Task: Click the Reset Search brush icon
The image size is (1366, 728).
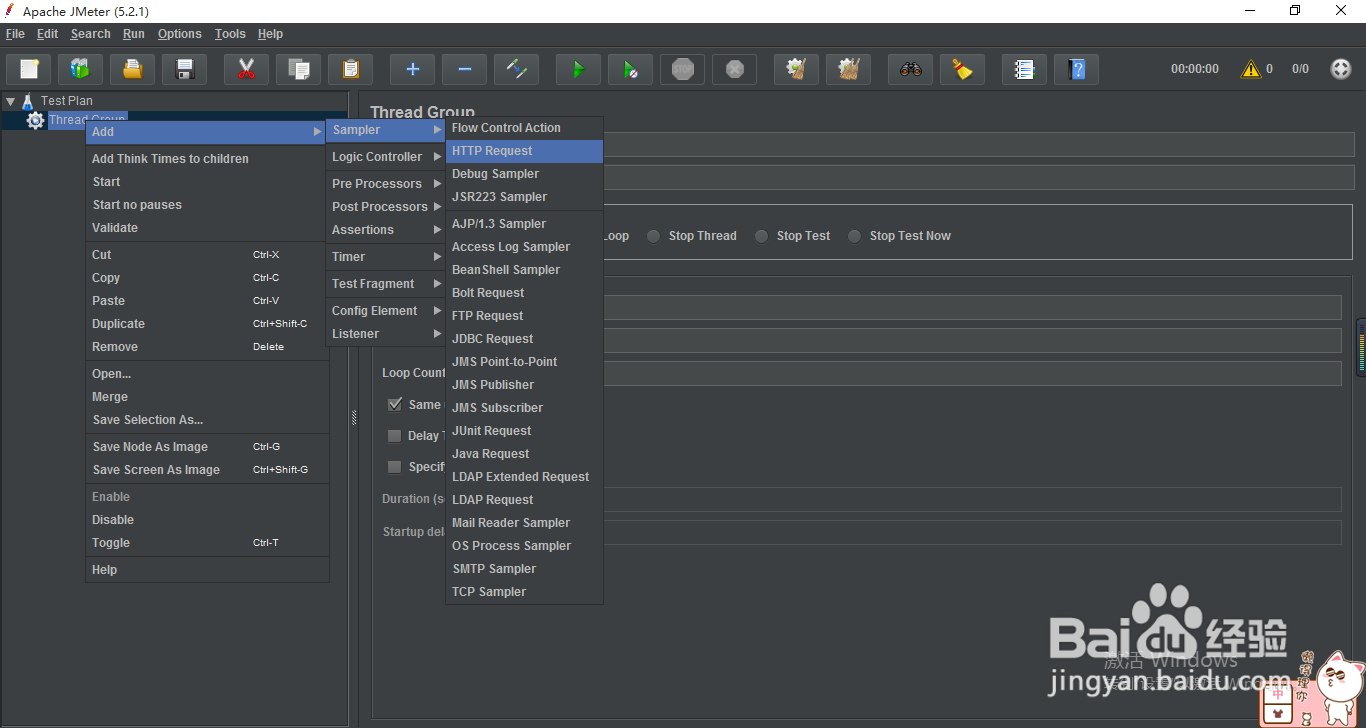Action: (x=963, y=69)
